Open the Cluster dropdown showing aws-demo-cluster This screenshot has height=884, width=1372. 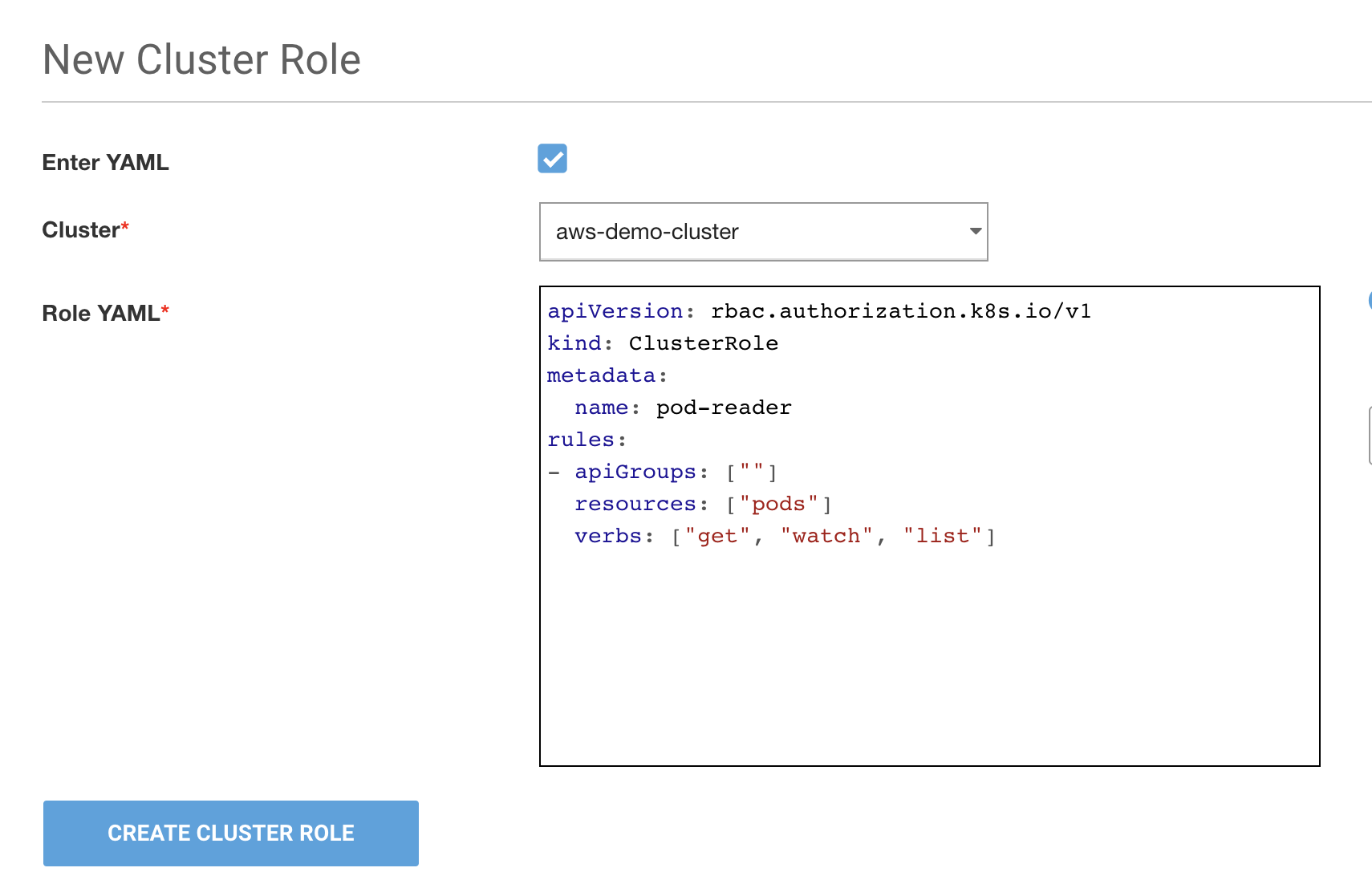point(763,232)
